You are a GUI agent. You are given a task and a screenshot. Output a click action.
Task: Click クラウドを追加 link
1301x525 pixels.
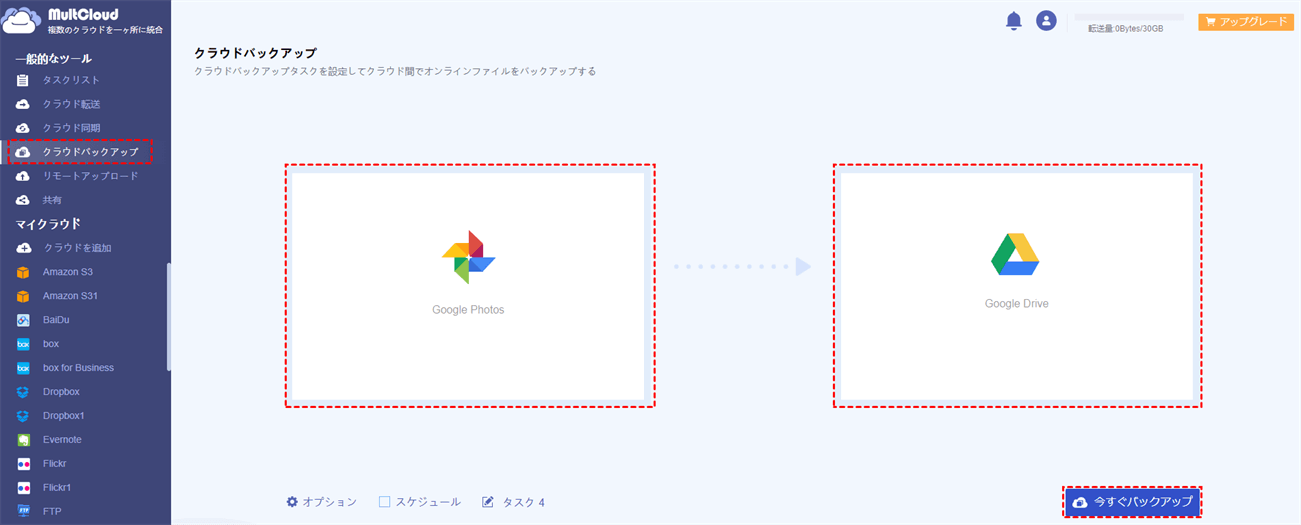tap(77, 248)
